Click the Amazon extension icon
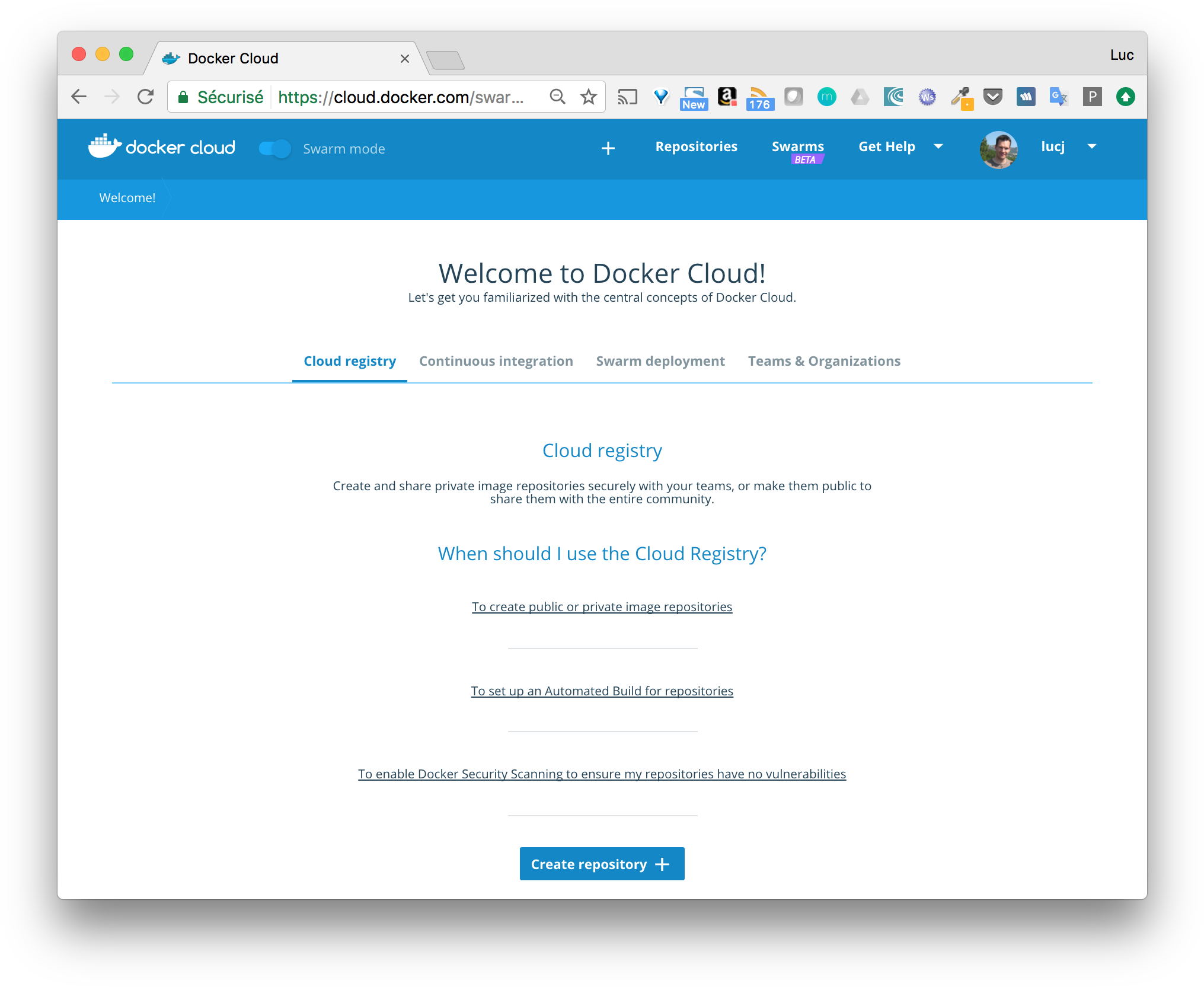 727,97
